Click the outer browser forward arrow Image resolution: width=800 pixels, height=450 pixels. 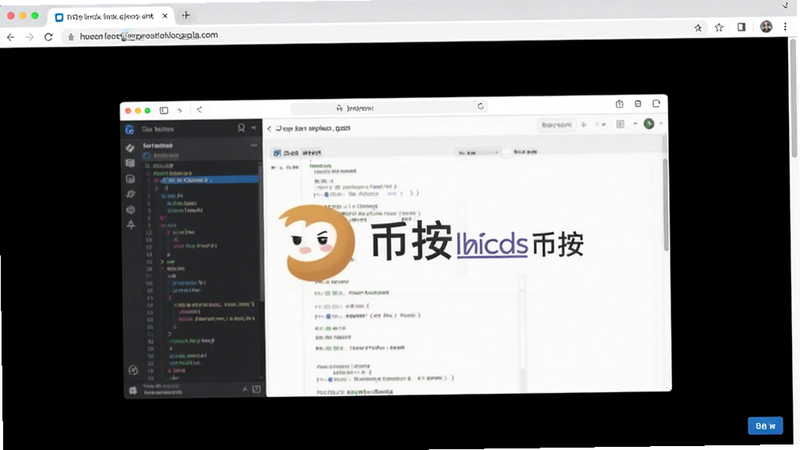click(x=30, y=37)
